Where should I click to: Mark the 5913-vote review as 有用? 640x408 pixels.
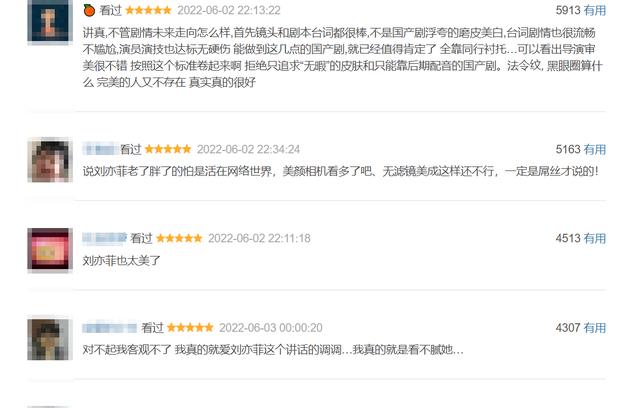(x=594, y=10)
